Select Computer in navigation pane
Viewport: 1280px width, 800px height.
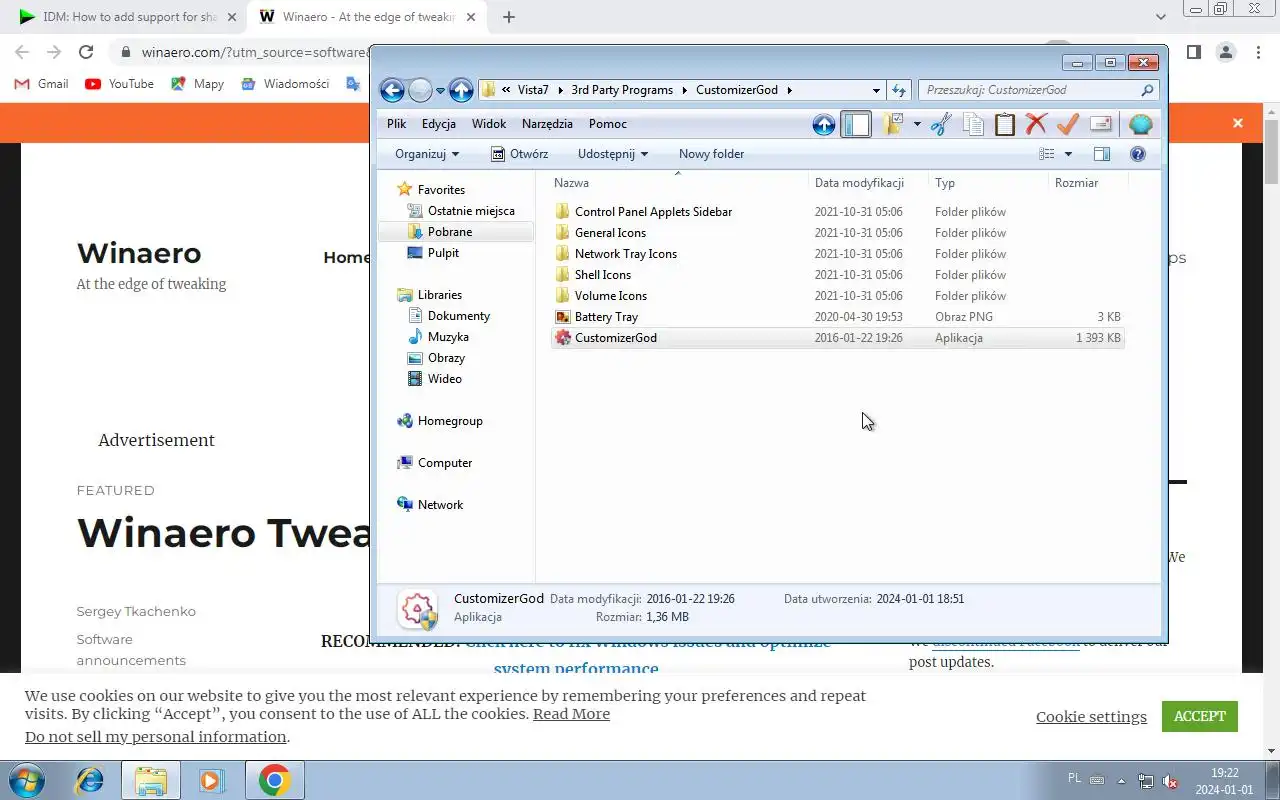pyautogui.click(x=445, y=463)
